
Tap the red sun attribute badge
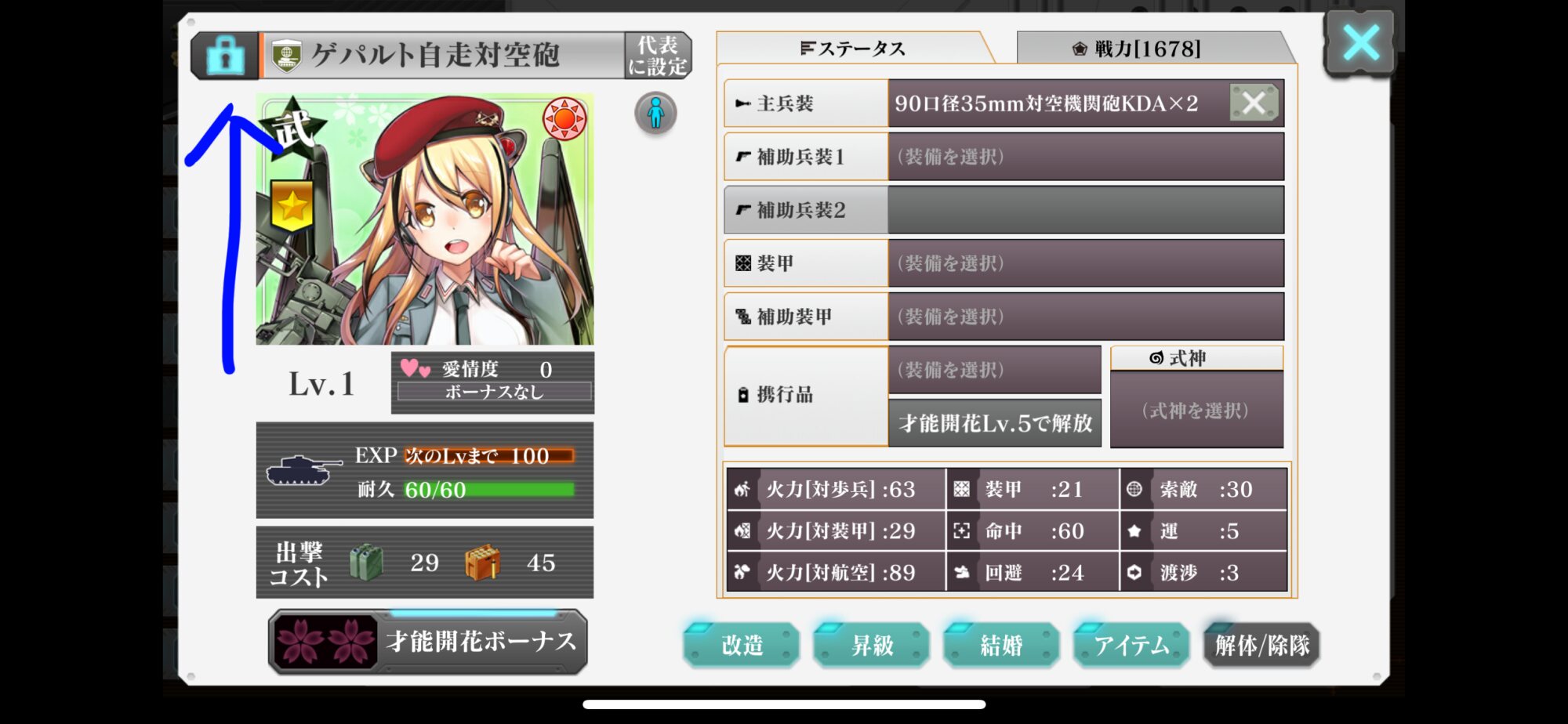coord(564,119)
